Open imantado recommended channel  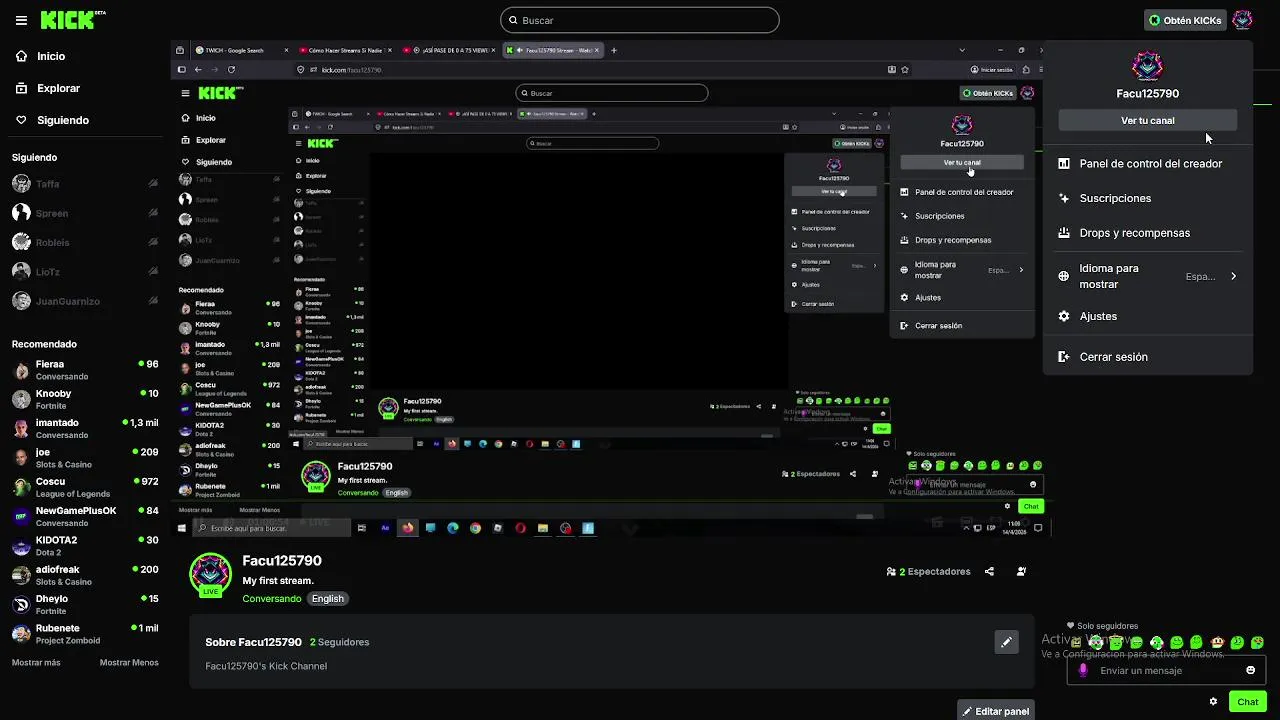tap(84, 428)
